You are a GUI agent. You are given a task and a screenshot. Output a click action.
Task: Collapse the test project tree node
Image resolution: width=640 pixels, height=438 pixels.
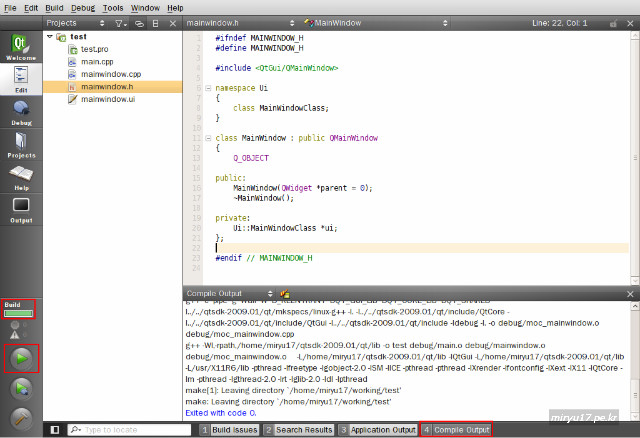click(x=50, y=37)
